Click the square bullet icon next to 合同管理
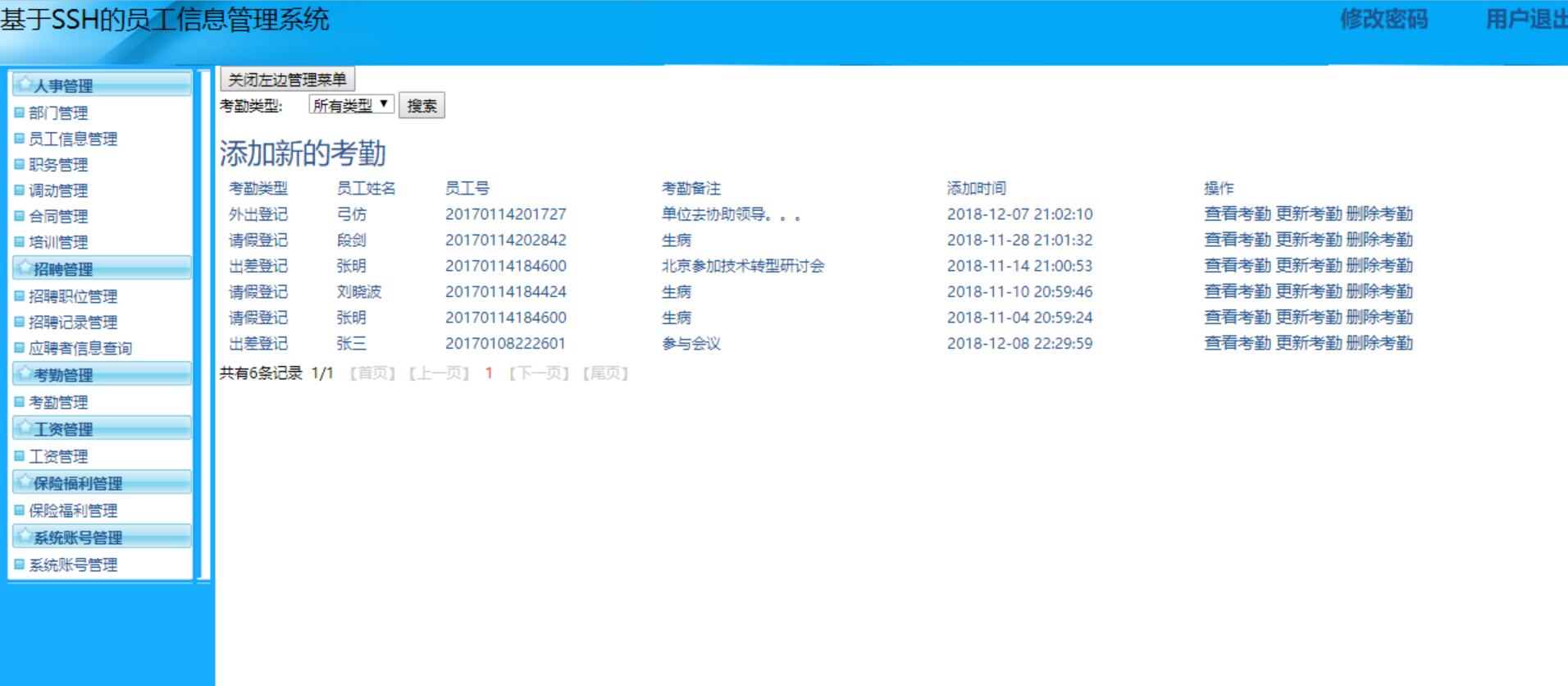 coord(20,216)
